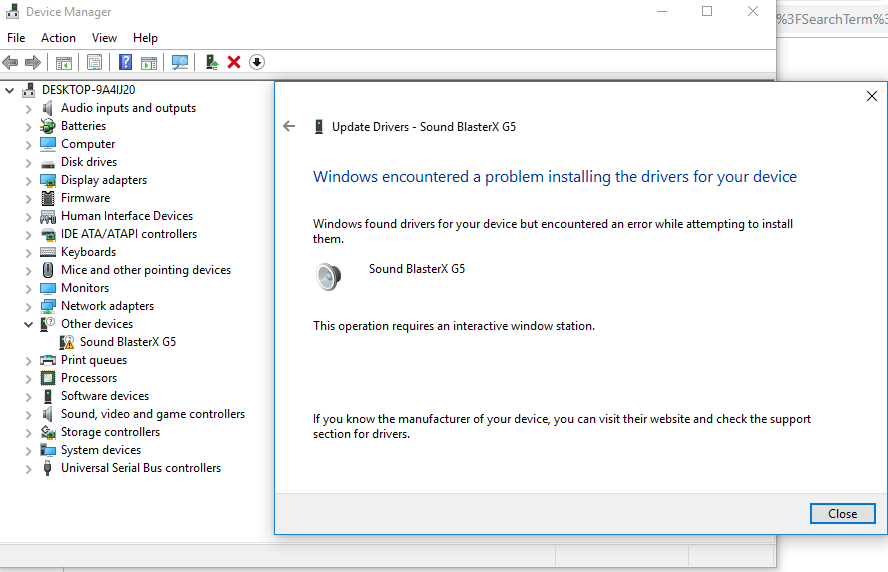
Task: Click the red X Uninstall device icon
Action: (234, 62)
